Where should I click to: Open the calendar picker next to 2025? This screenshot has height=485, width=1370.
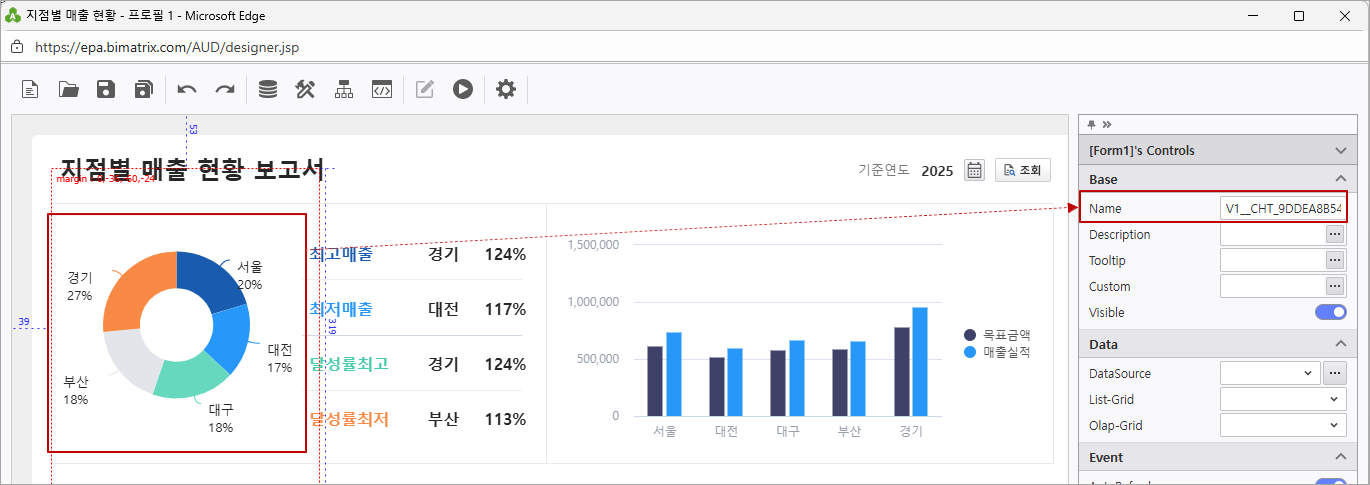pyautogui.click(x=974, y=170)
